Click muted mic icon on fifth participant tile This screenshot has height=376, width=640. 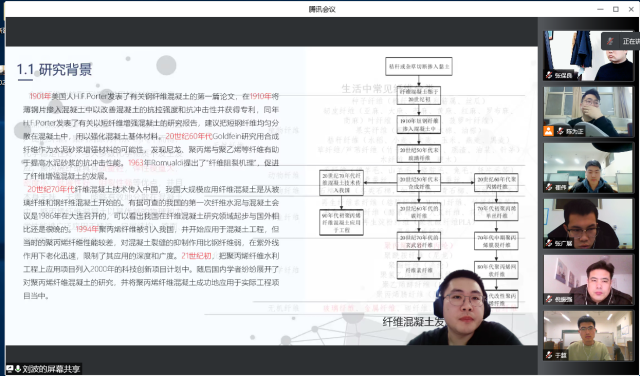click(550, 299)
